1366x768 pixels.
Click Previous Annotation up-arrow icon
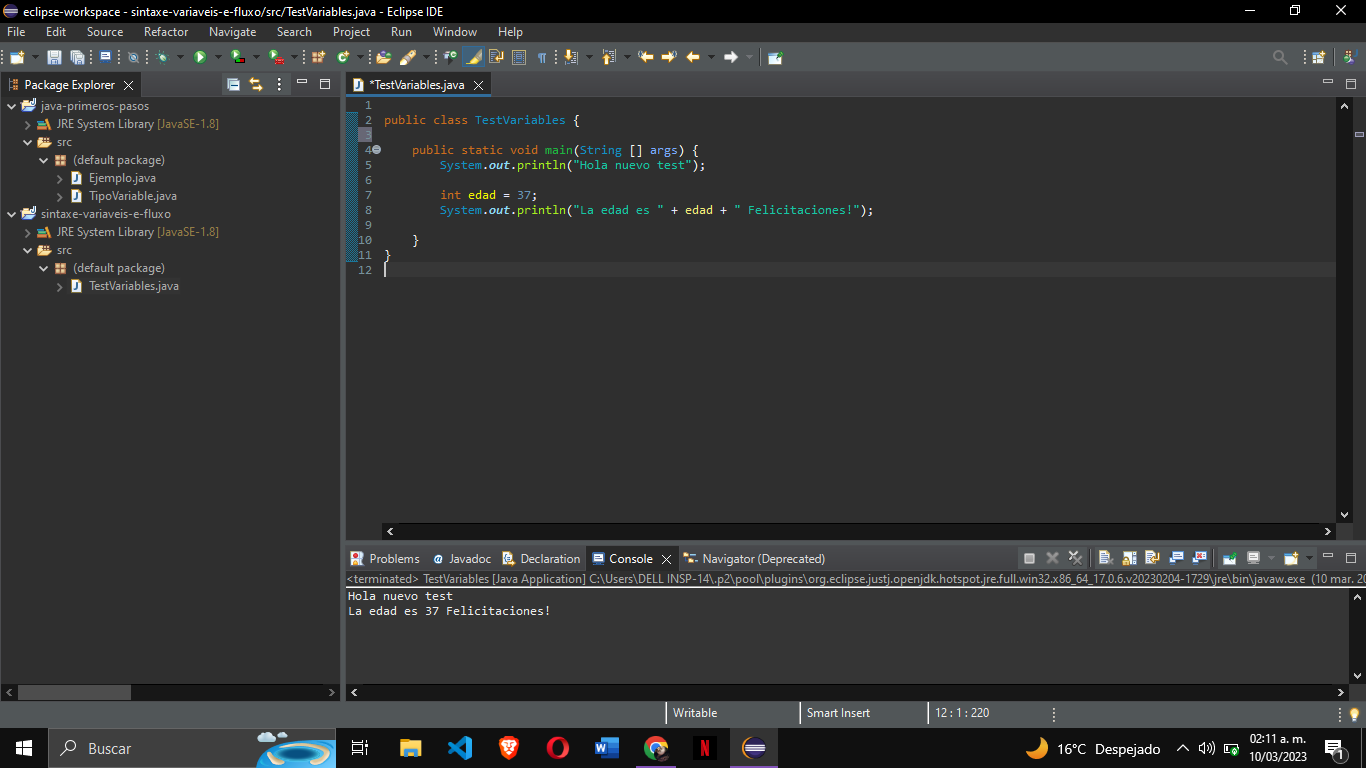(x=609, y=57)
